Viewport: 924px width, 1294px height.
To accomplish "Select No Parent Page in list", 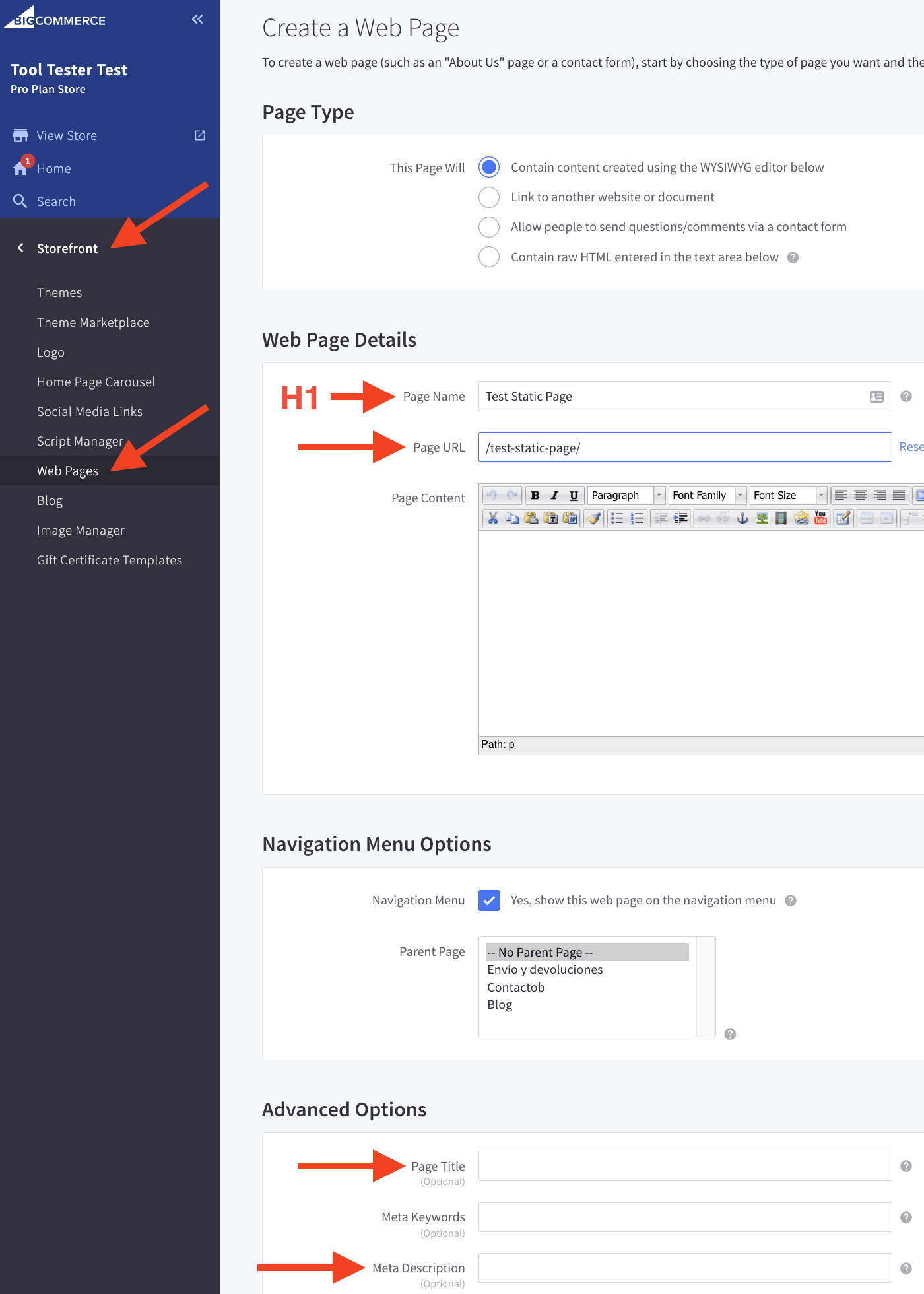I will [587, 952].
